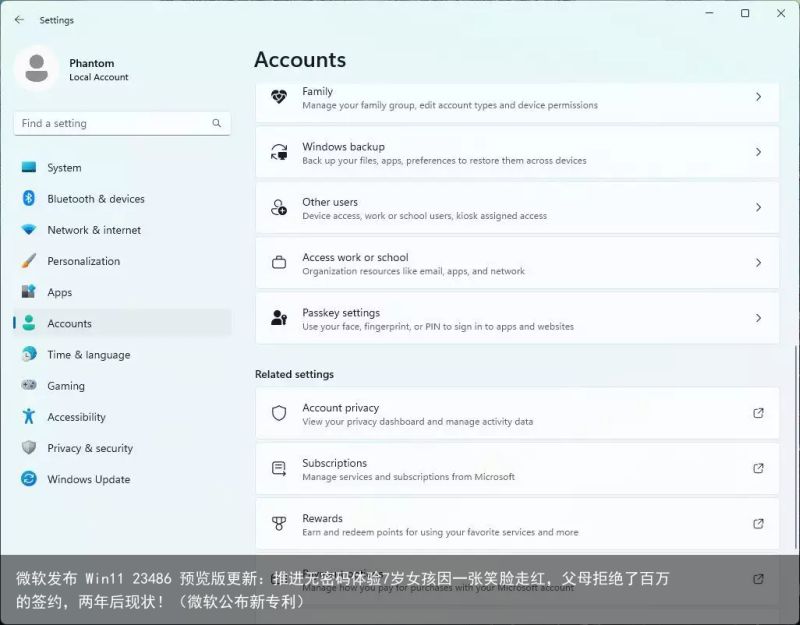
Task: Click the search magnifier icon
Action: 216,123
